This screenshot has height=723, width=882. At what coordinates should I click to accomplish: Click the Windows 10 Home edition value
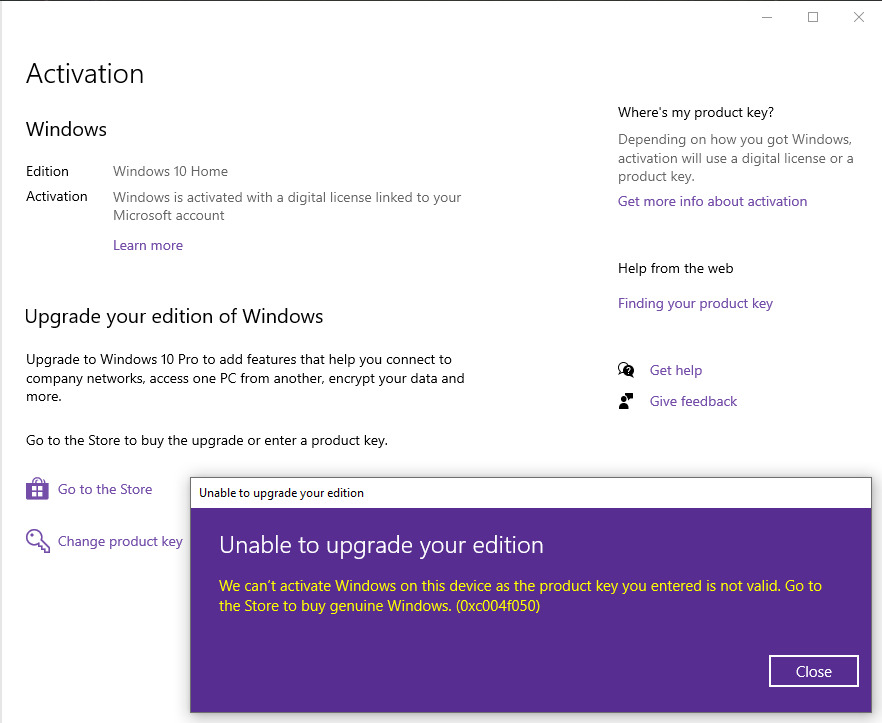pyautogui.click(x=170, y=171)
